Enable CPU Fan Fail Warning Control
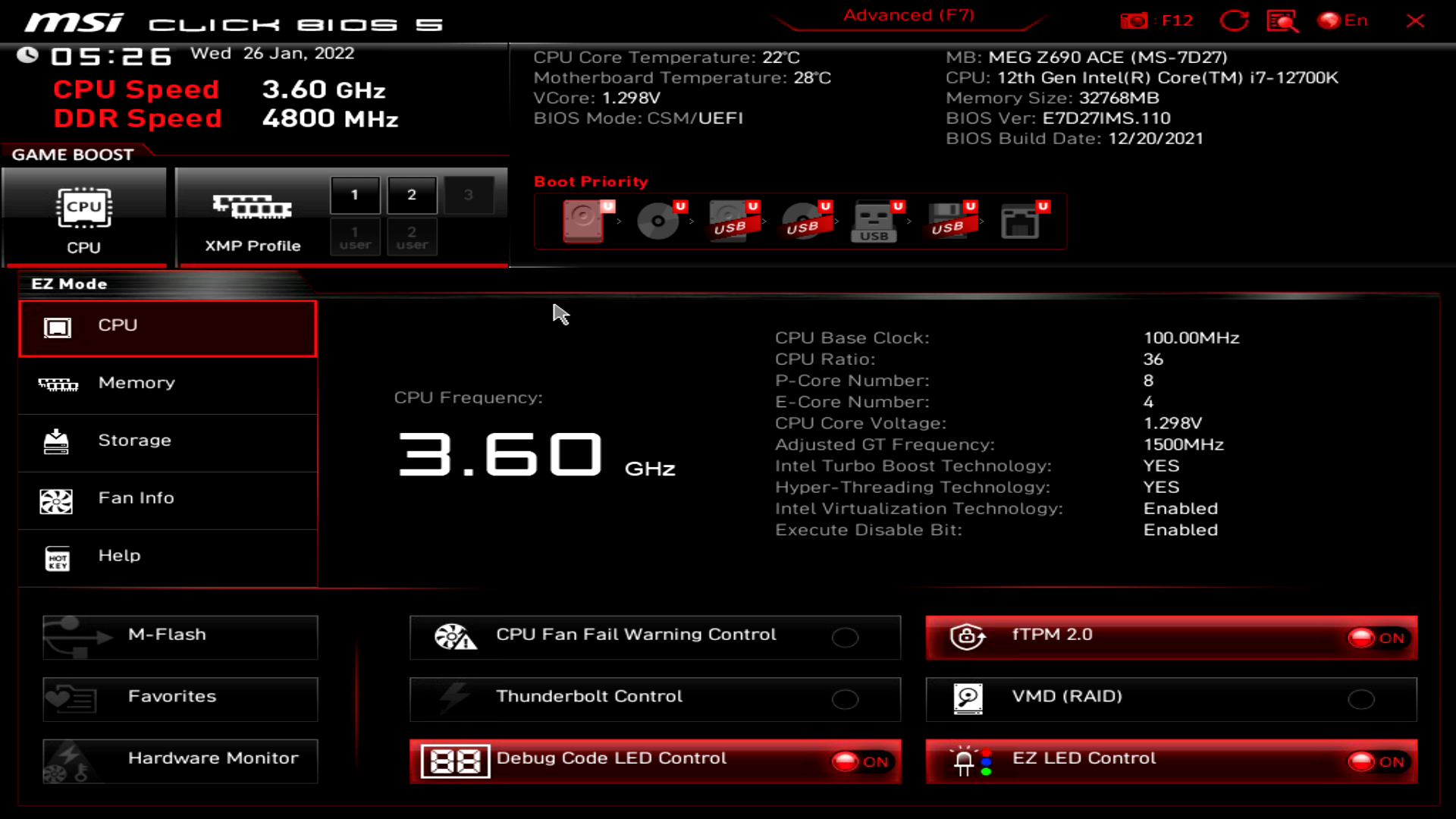 click(845, 638)
